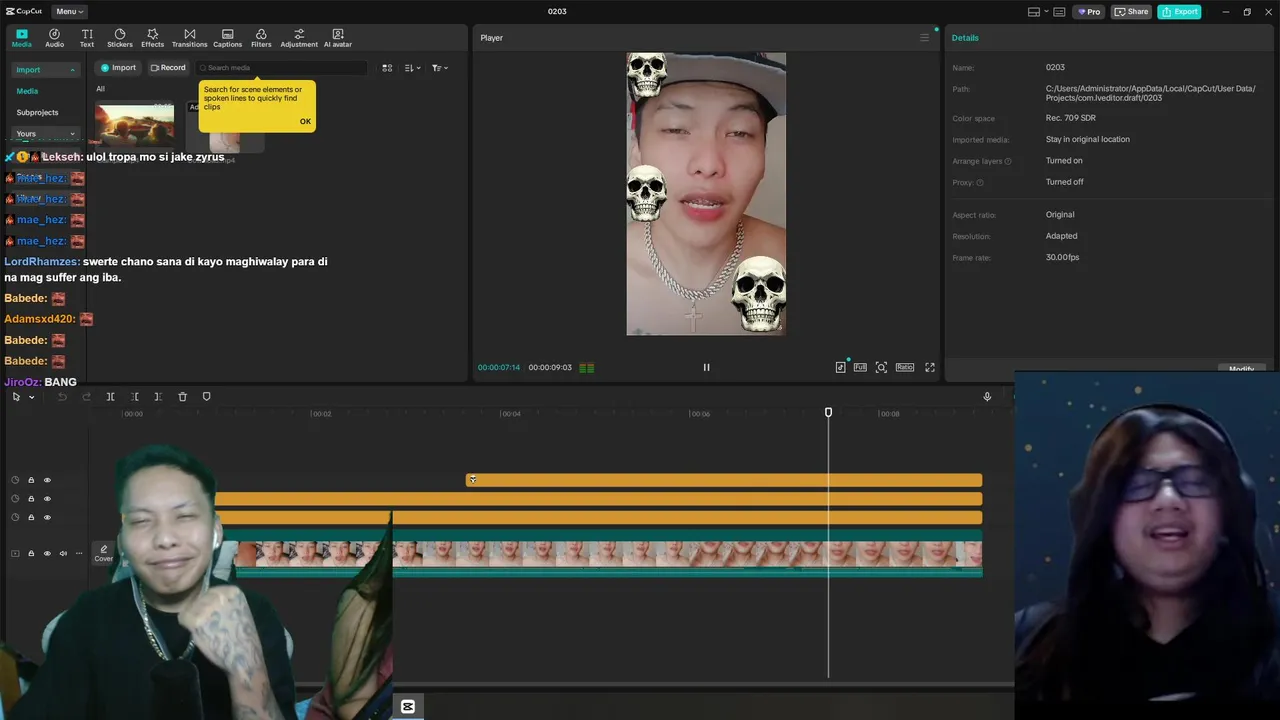This screenshot has width=1280, height=720.
Task: Open the Player panel menu icon
Action: [x=924, y=38]
